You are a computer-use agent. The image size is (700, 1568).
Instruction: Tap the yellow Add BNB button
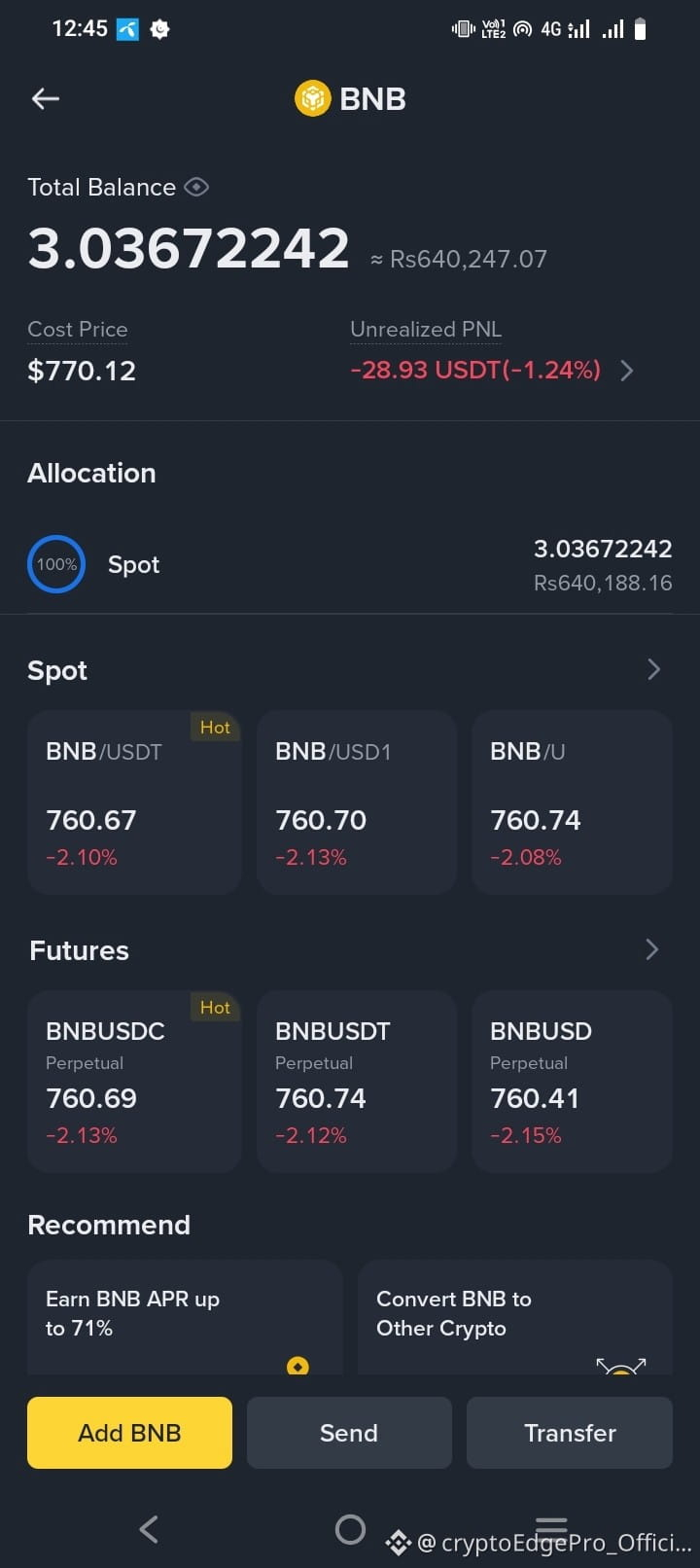[129, 1433]
